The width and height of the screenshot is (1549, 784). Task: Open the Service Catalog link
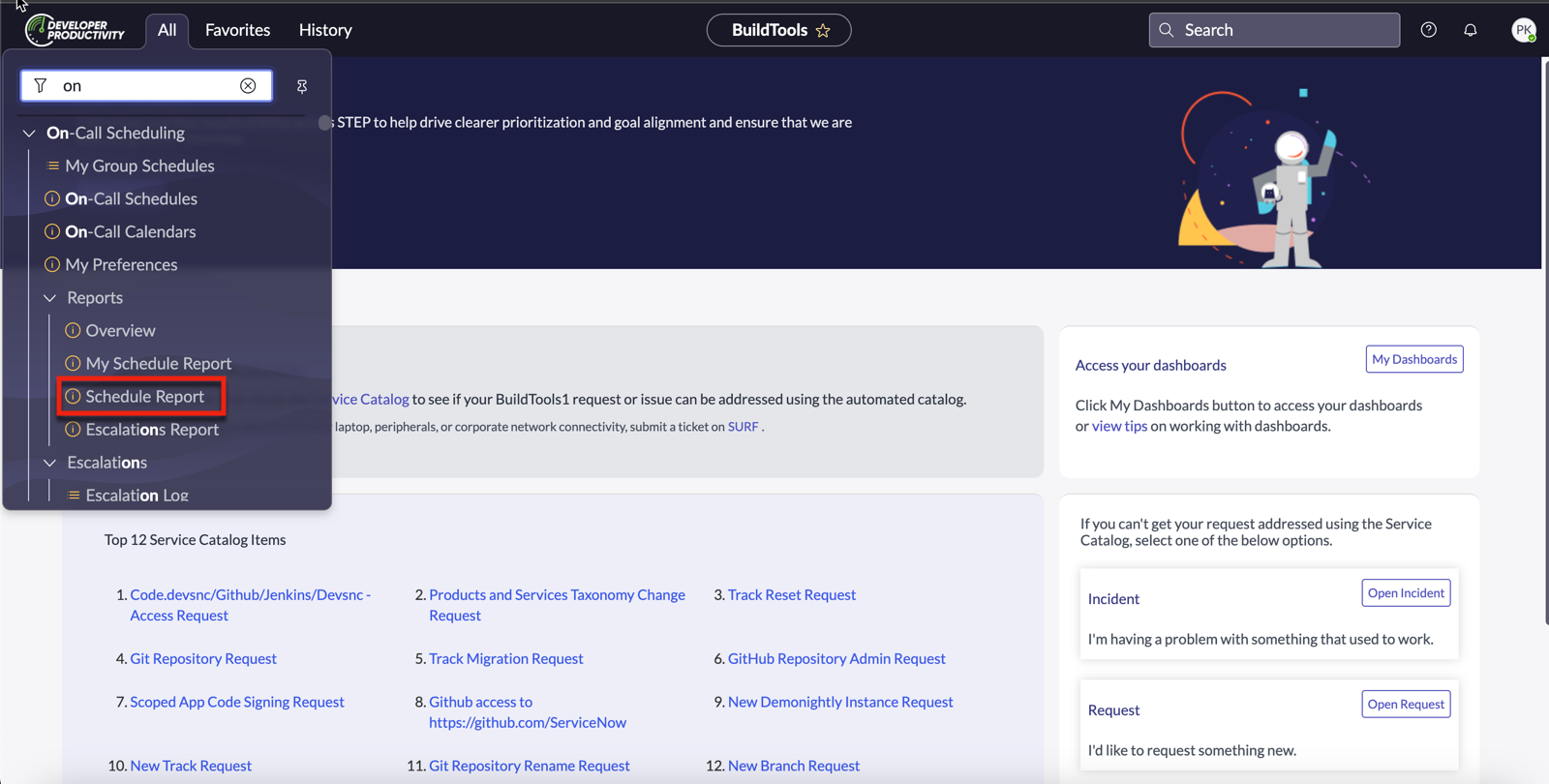click(x=372, y=399)
